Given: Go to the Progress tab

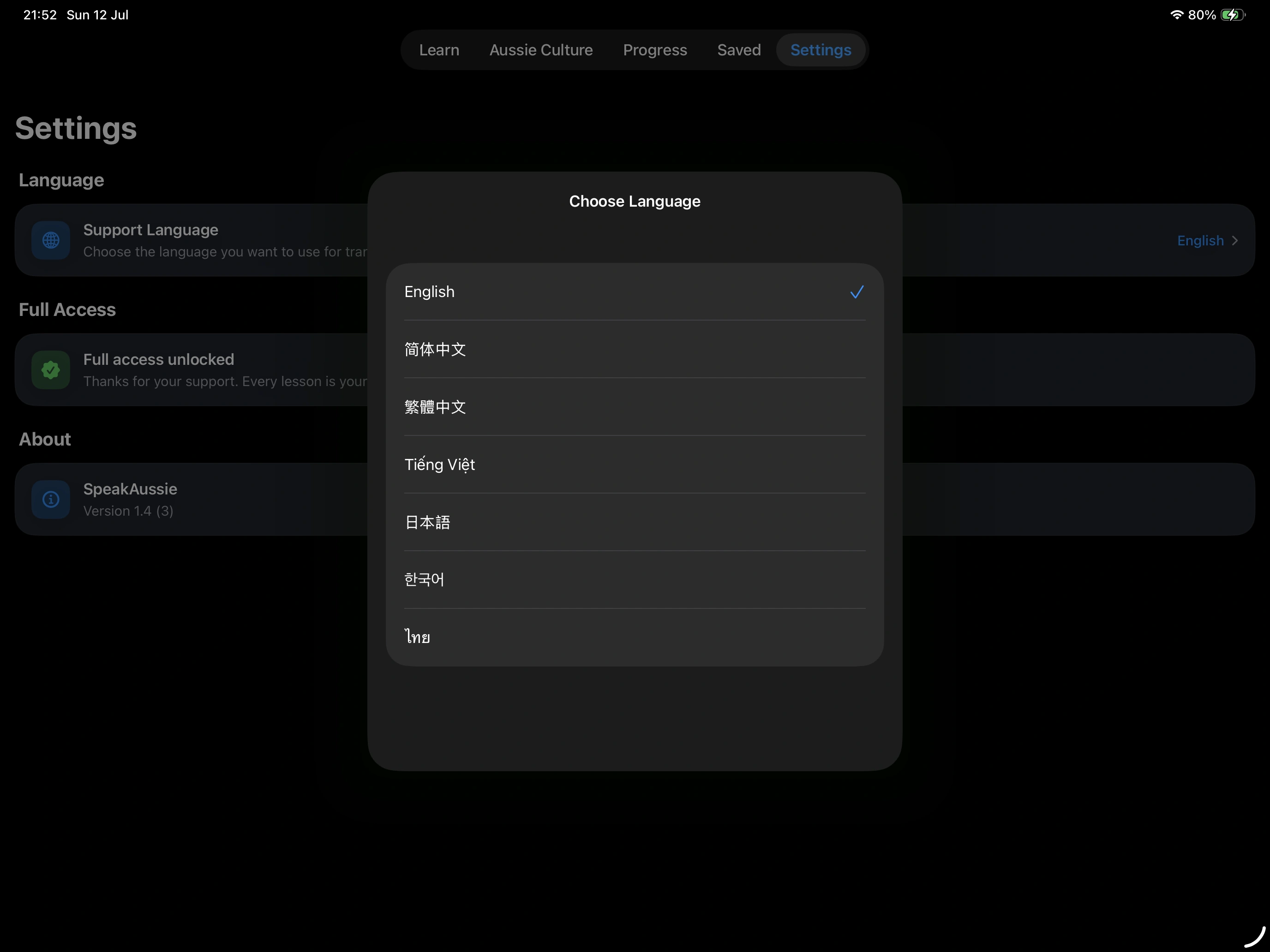Looking at the screenshot, I should pyautogui.click(x=655, y=50).
